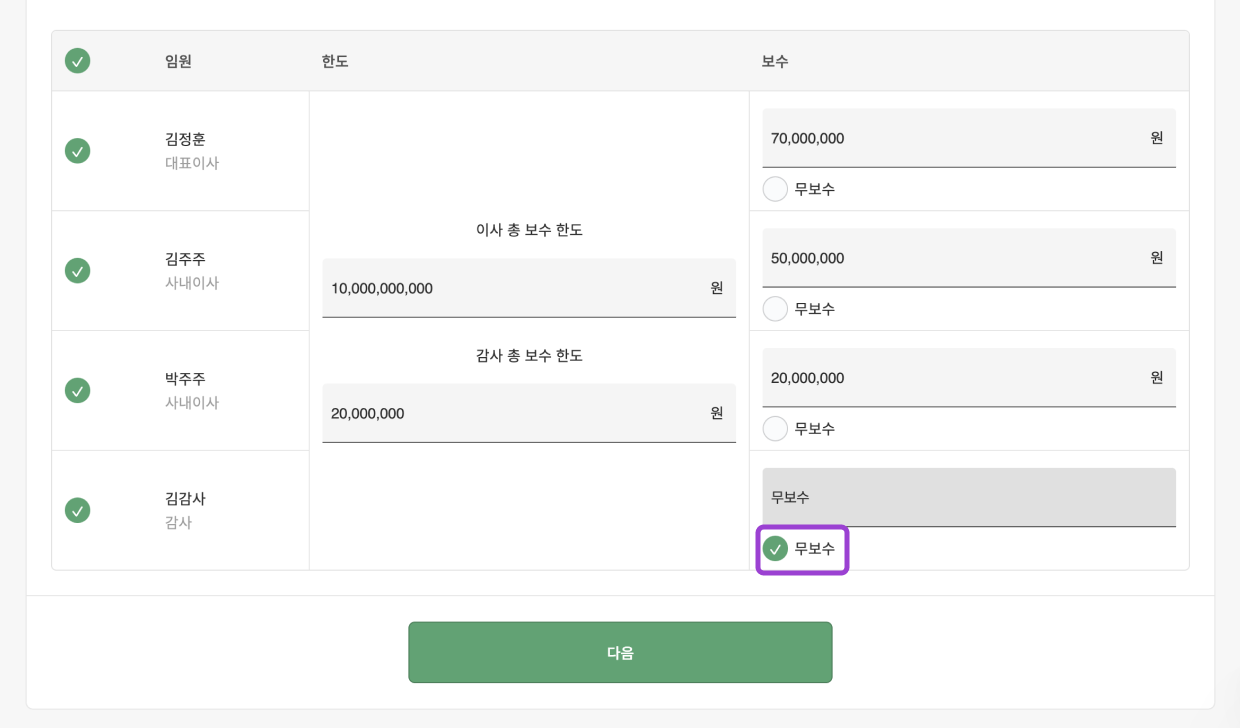Image resolution: width=1240 pixels, height=728 pixels.
Task: Click the green checkmark next to 김정훈
Action: 77,150
